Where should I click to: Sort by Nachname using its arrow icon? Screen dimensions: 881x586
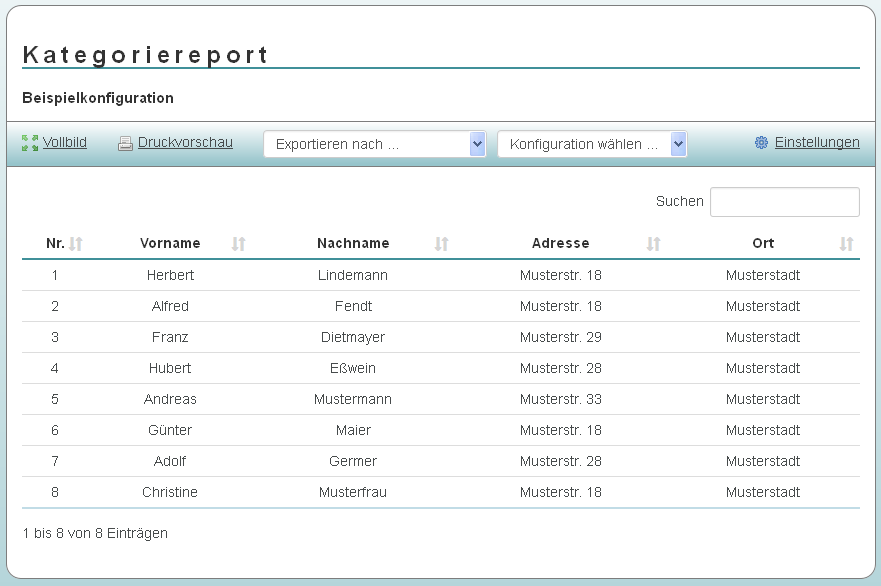pos(442,244)
